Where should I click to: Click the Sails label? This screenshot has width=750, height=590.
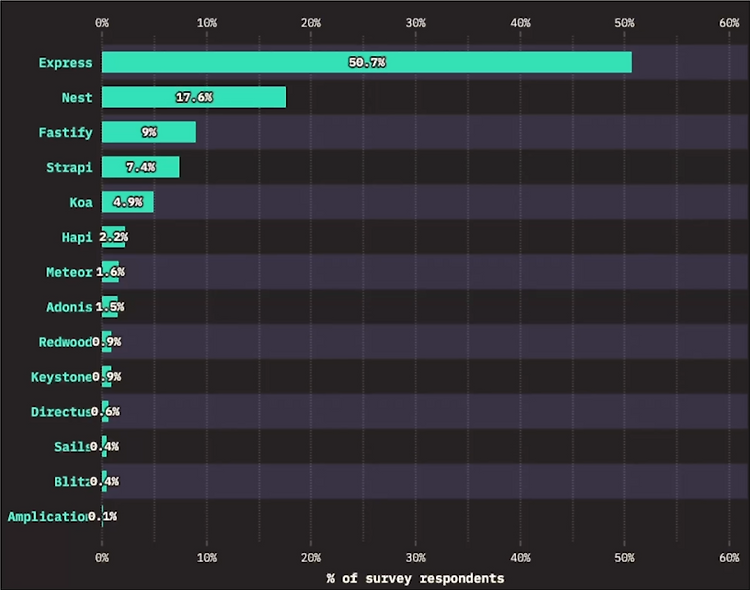pos(72,447)
